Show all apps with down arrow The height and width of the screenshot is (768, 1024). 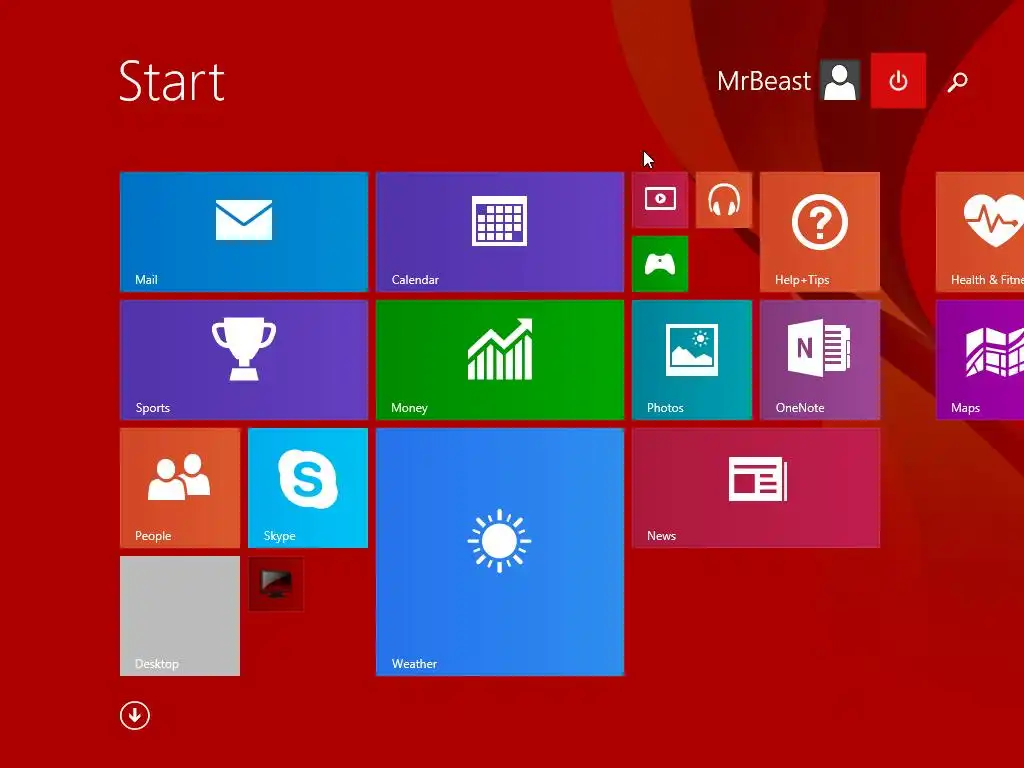click(135, 715)
